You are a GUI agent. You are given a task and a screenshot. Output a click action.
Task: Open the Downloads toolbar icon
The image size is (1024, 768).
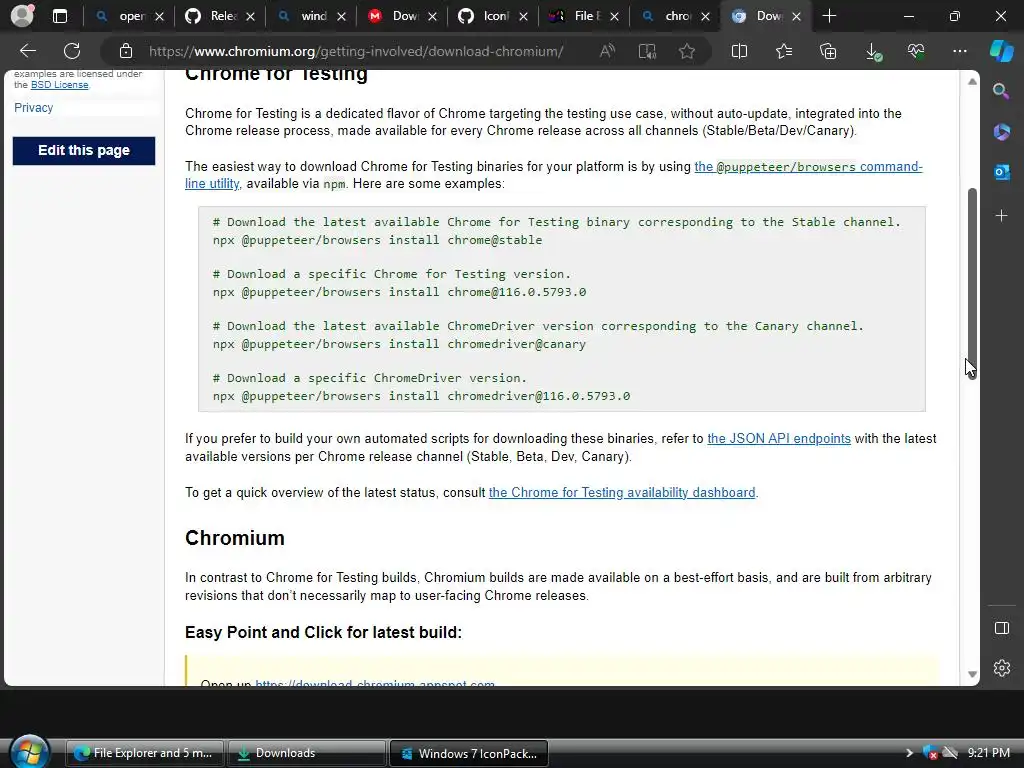coord(873,52)
